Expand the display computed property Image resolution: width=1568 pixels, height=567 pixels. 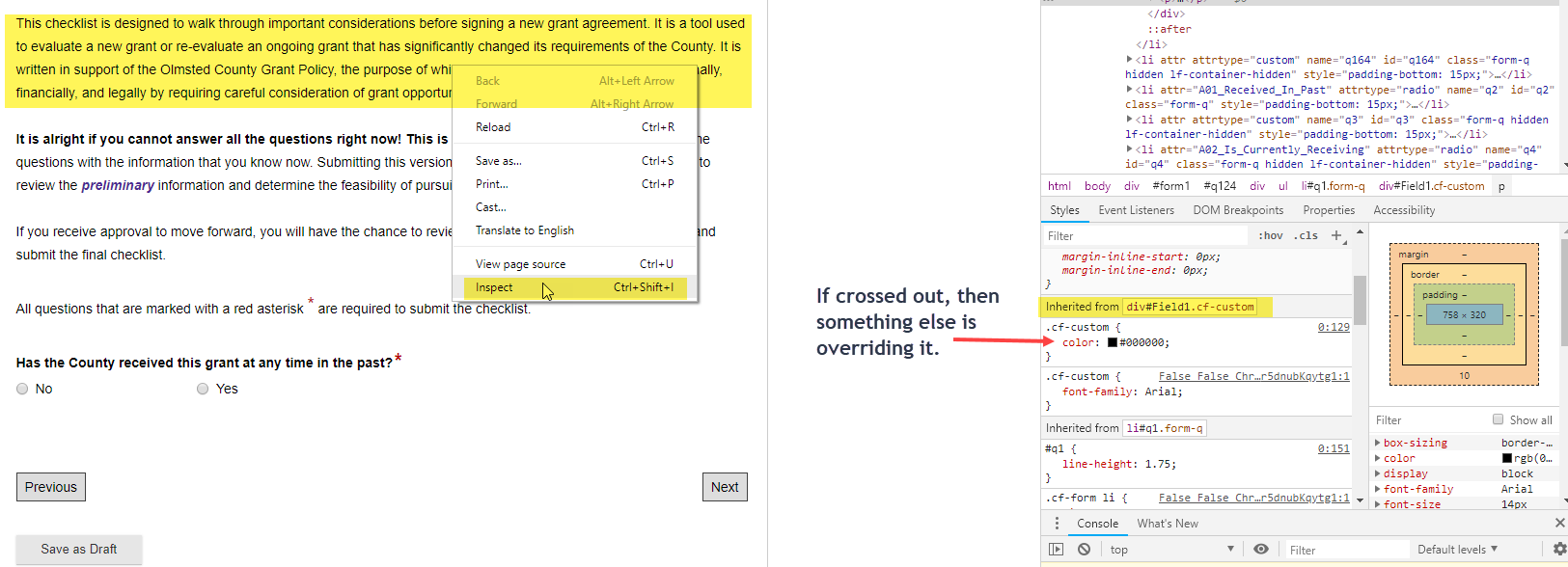pyautogui.click(x=1378, y=473)
